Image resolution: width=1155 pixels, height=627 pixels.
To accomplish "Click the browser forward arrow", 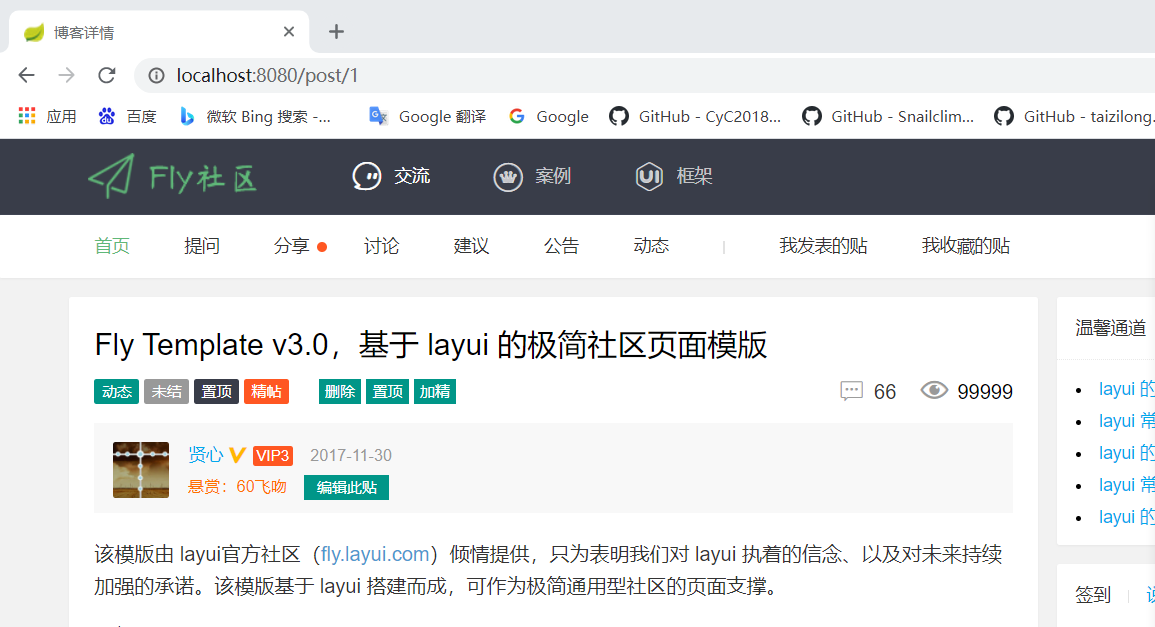I will [x=66, y=75].
